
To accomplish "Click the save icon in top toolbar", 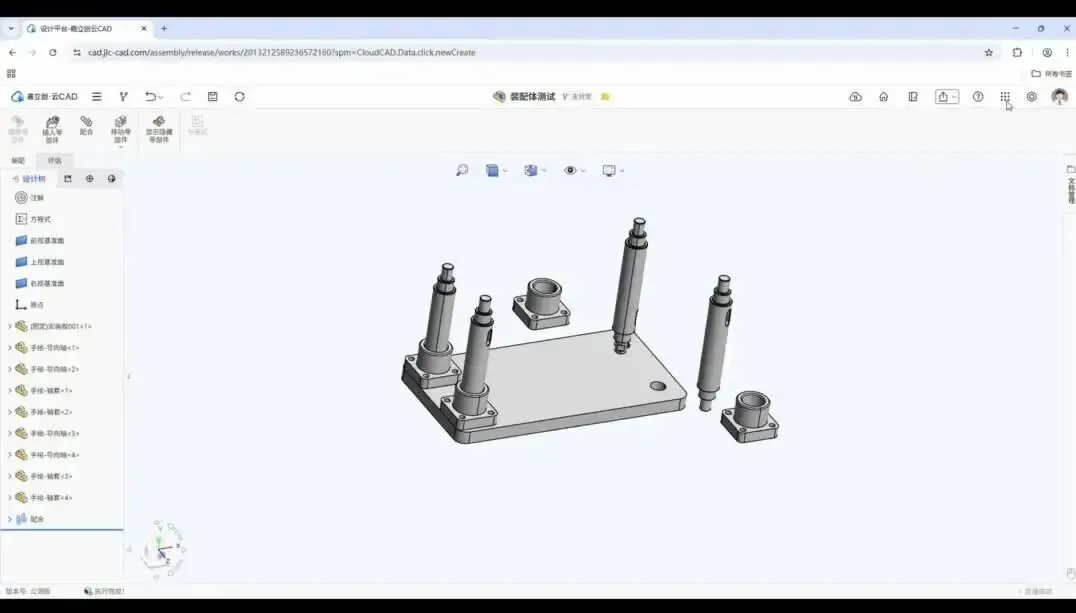I will click(x=212, y=97).
